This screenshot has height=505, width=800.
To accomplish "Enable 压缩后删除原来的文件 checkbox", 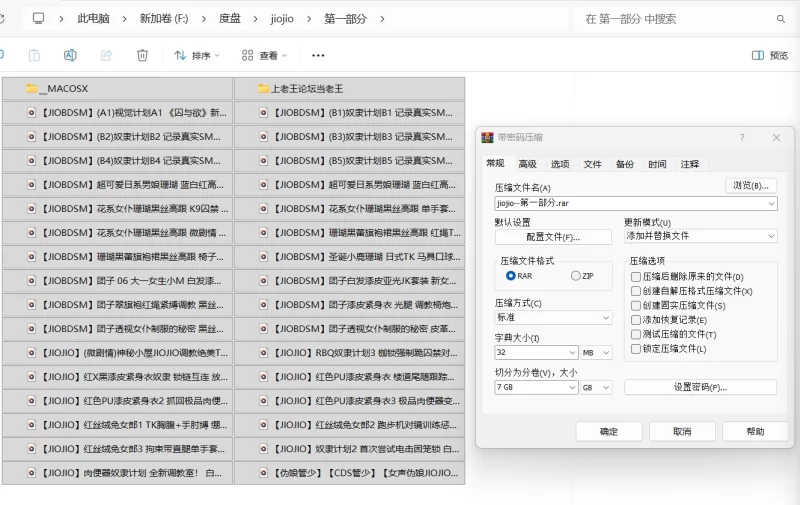I will pyautogui.click(x=635, y=276).
